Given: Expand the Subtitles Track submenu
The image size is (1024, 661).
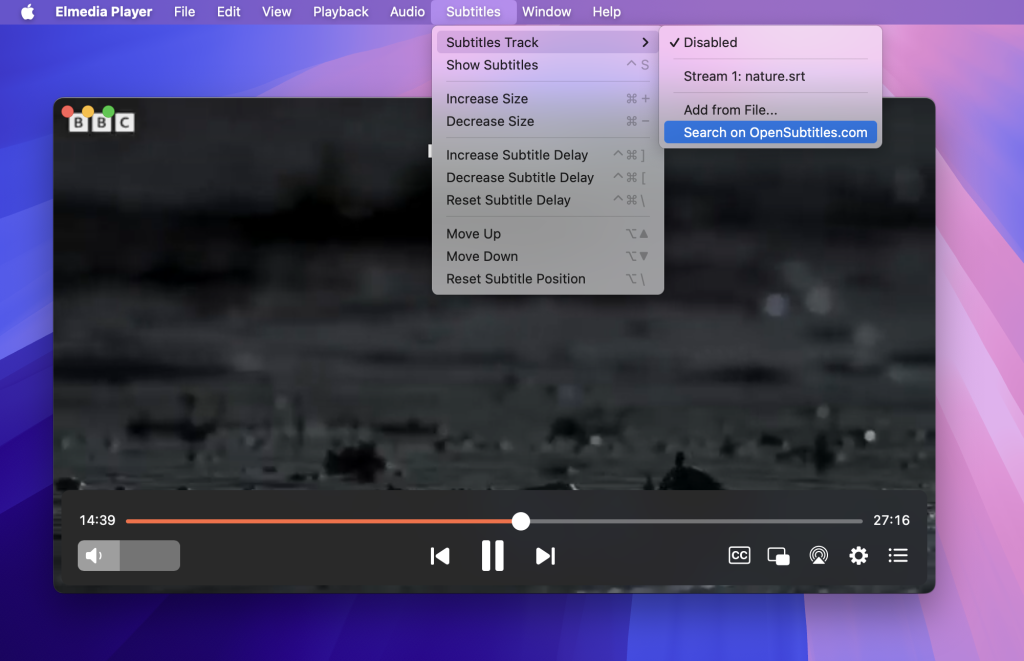Looking at the screenshot, I should [492, 42].
